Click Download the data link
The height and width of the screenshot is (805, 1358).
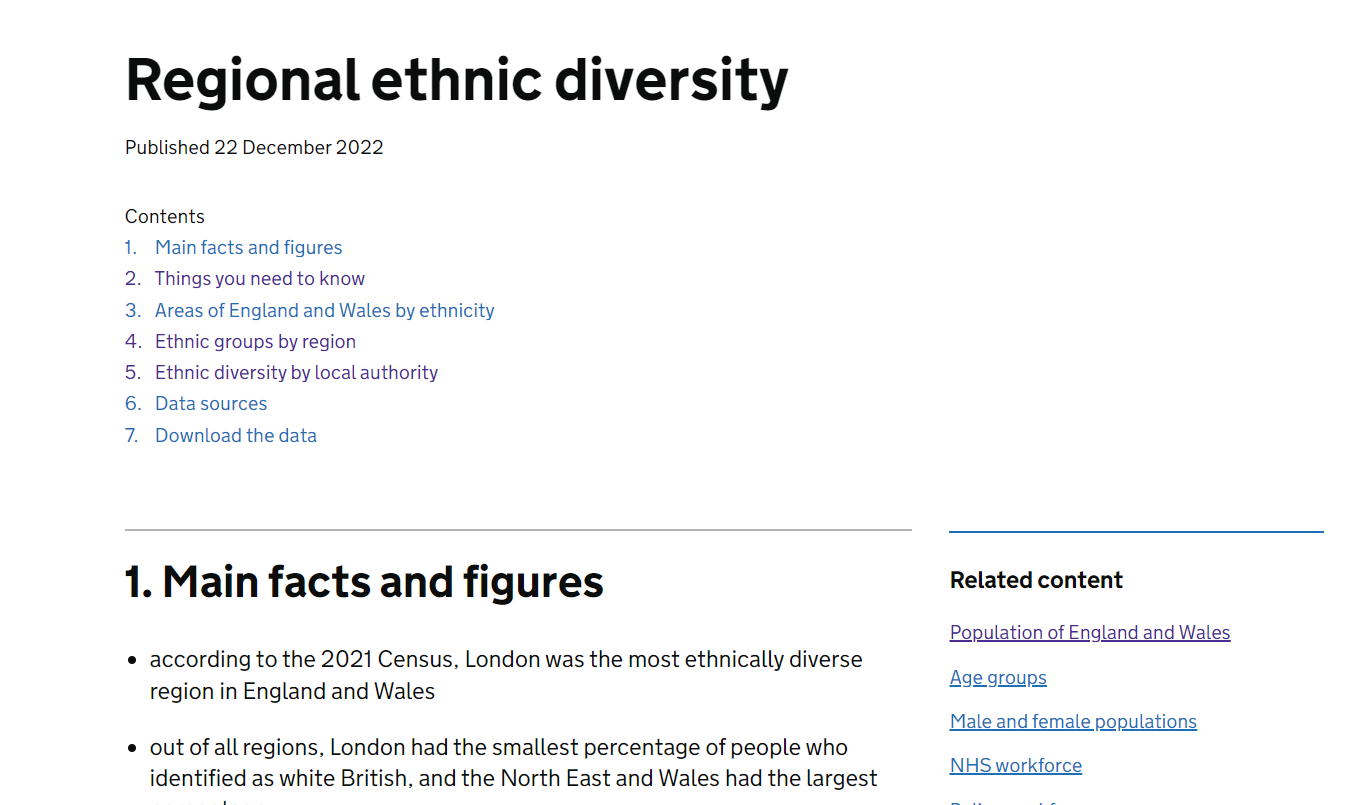235,436
